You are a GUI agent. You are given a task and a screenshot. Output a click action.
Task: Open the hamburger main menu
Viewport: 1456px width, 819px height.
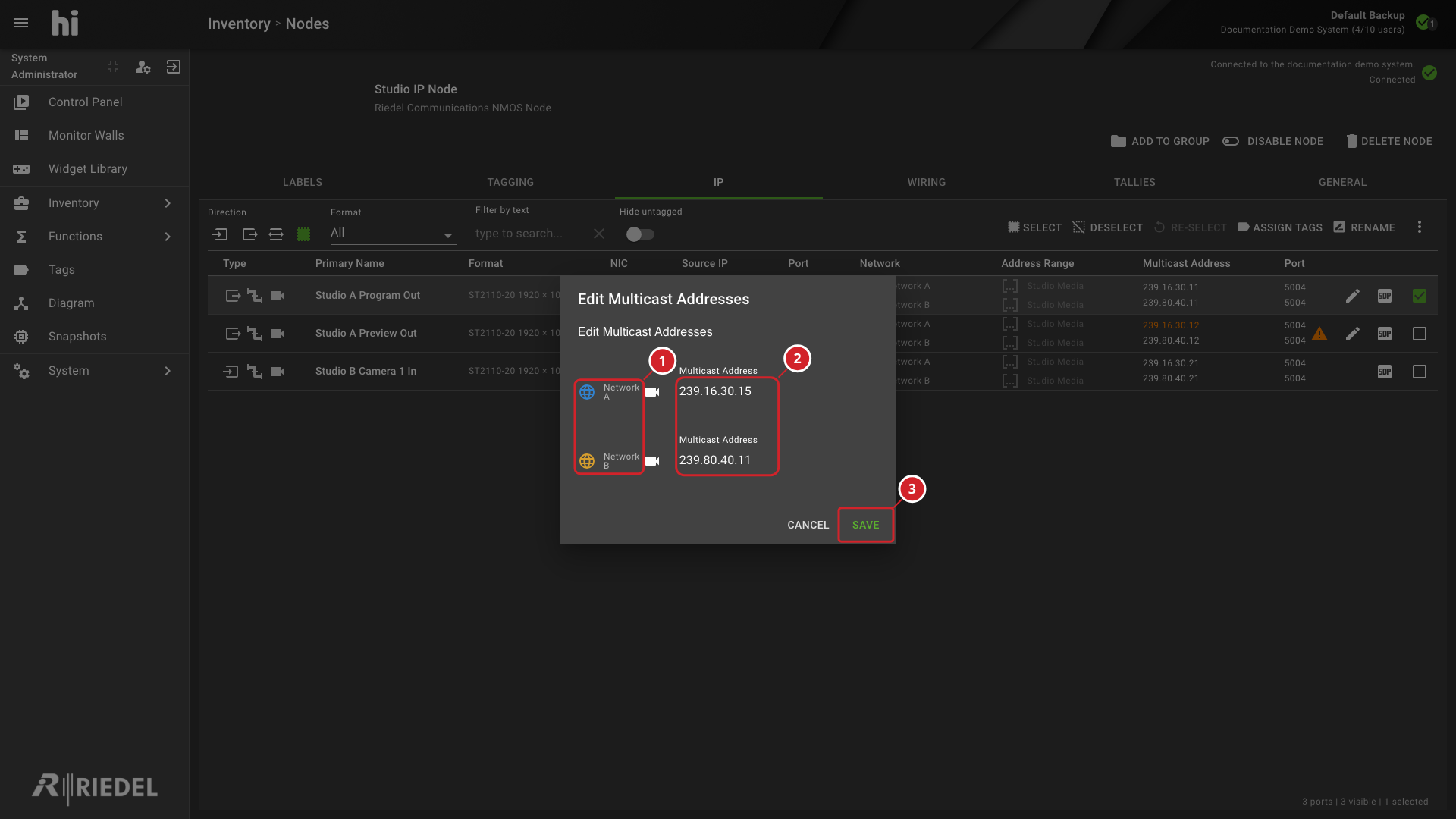21,24
